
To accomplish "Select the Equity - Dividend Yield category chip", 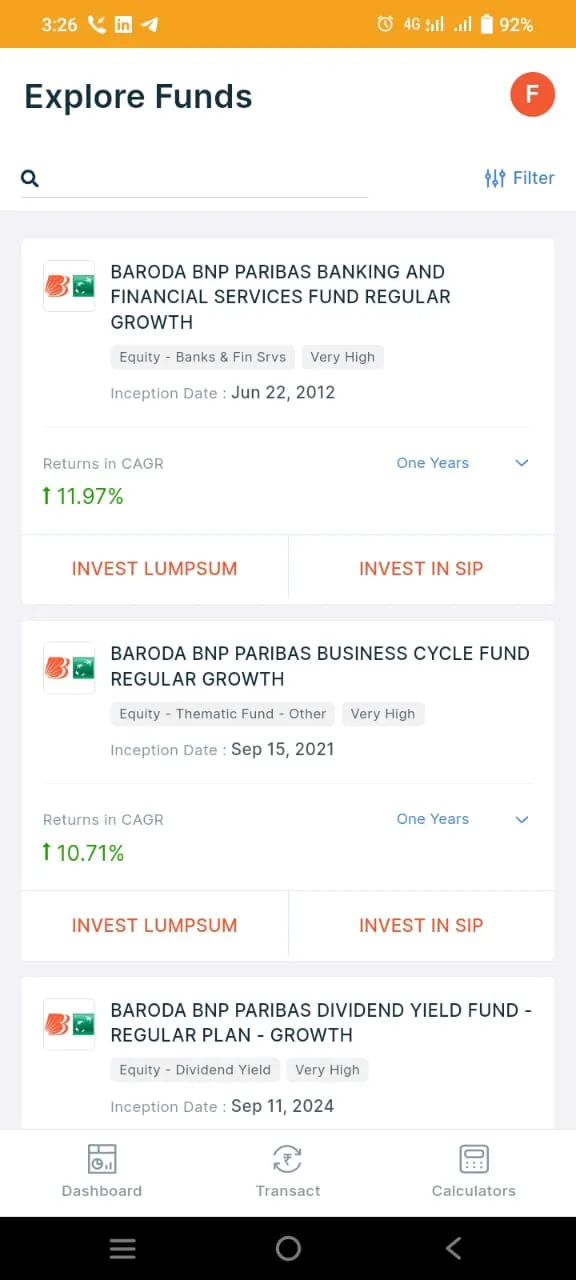I will [x=194, y=1070].
